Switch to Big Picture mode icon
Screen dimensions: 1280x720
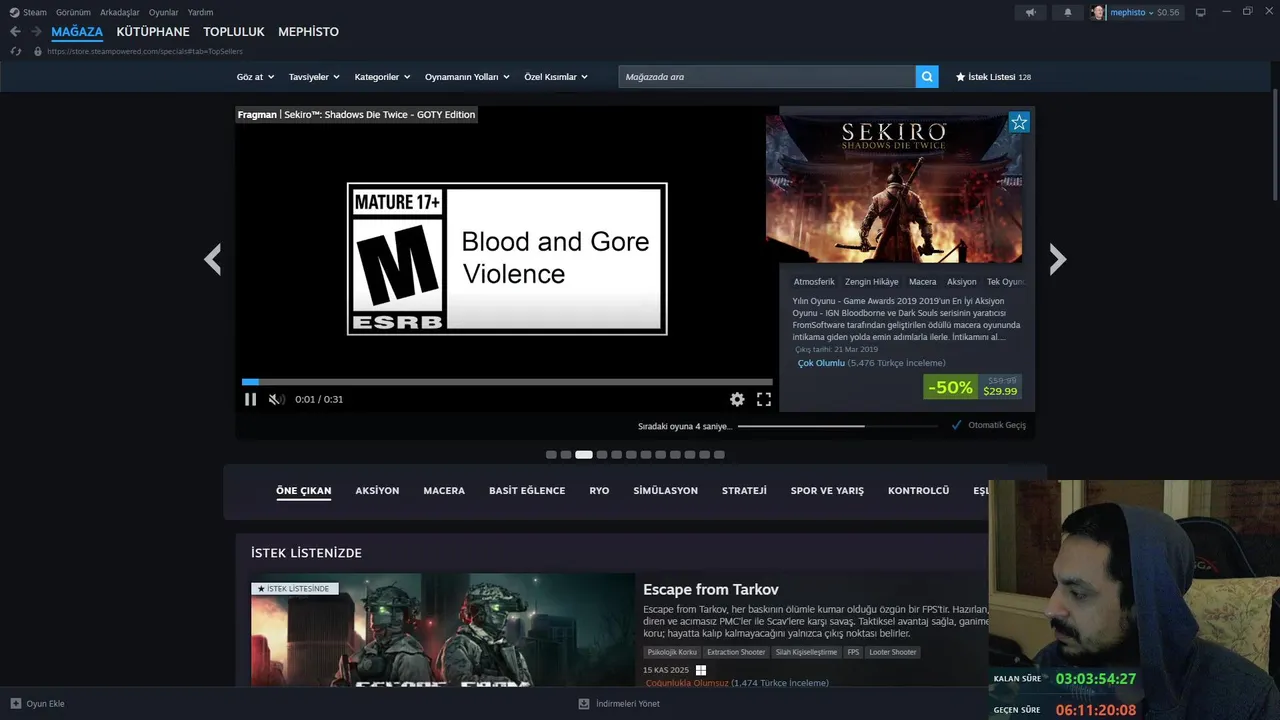1201,12
